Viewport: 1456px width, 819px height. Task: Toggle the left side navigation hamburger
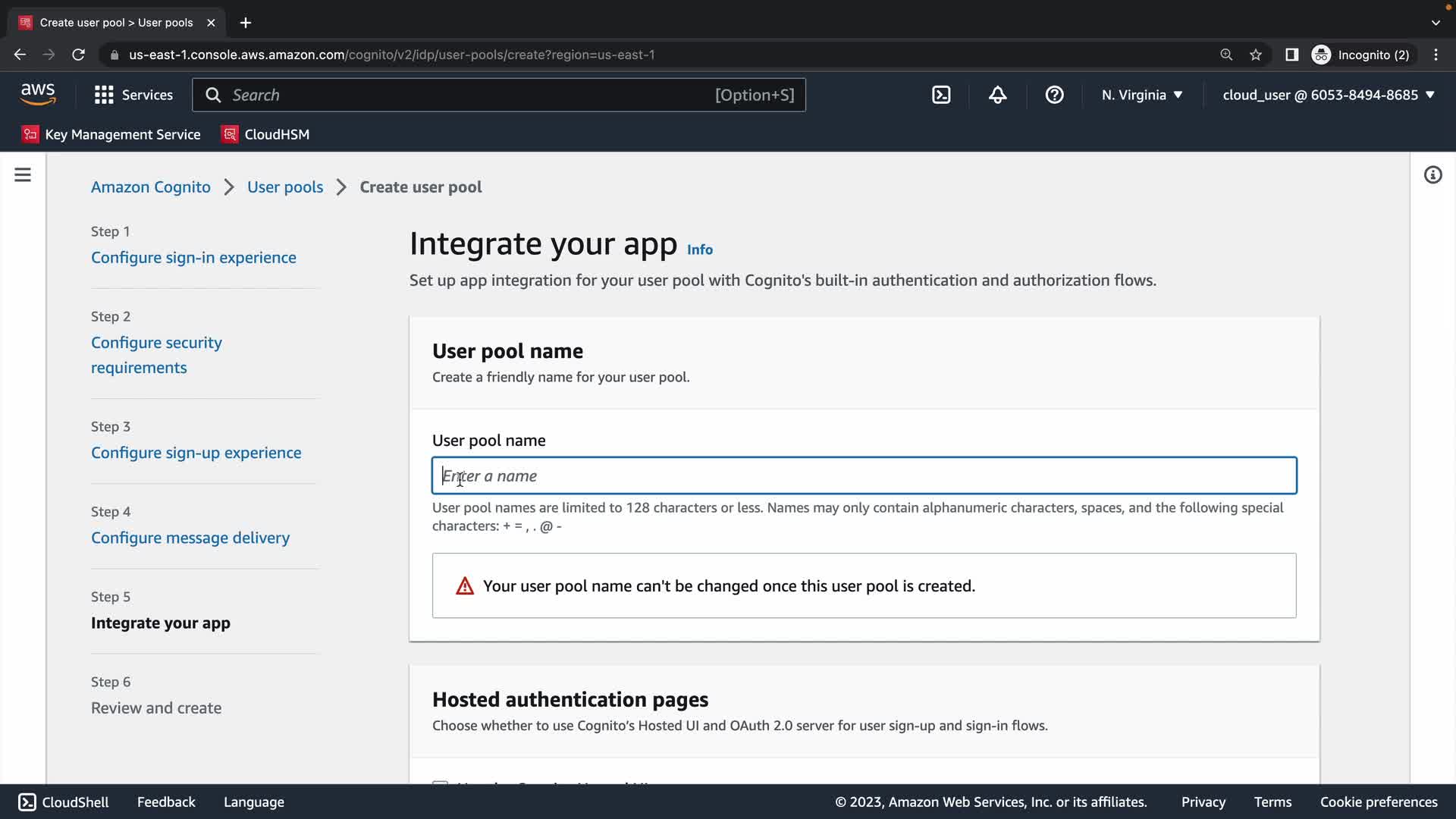tap(23, 175)
